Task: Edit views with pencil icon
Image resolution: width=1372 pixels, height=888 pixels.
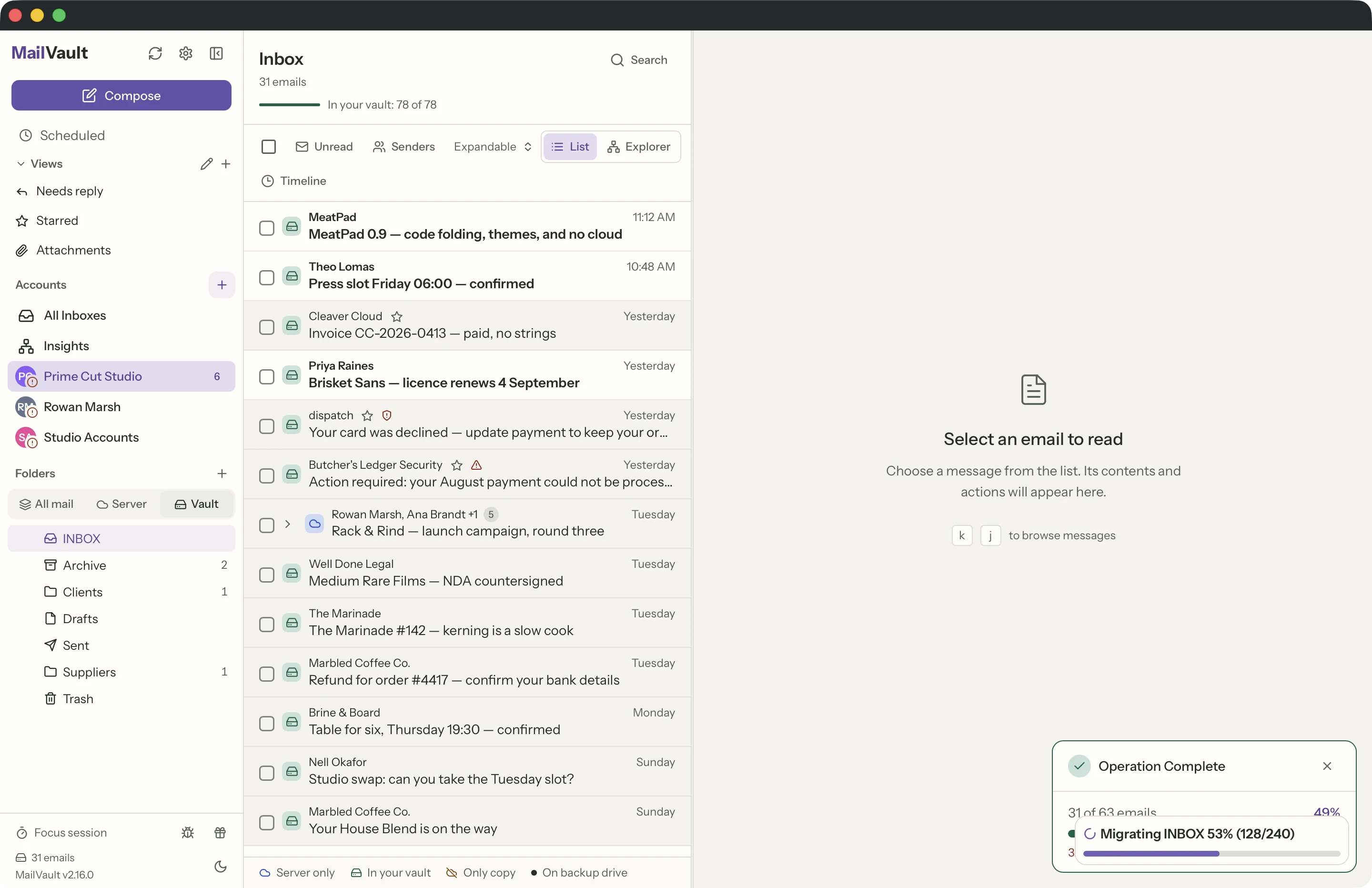Action: click(206, 164)
